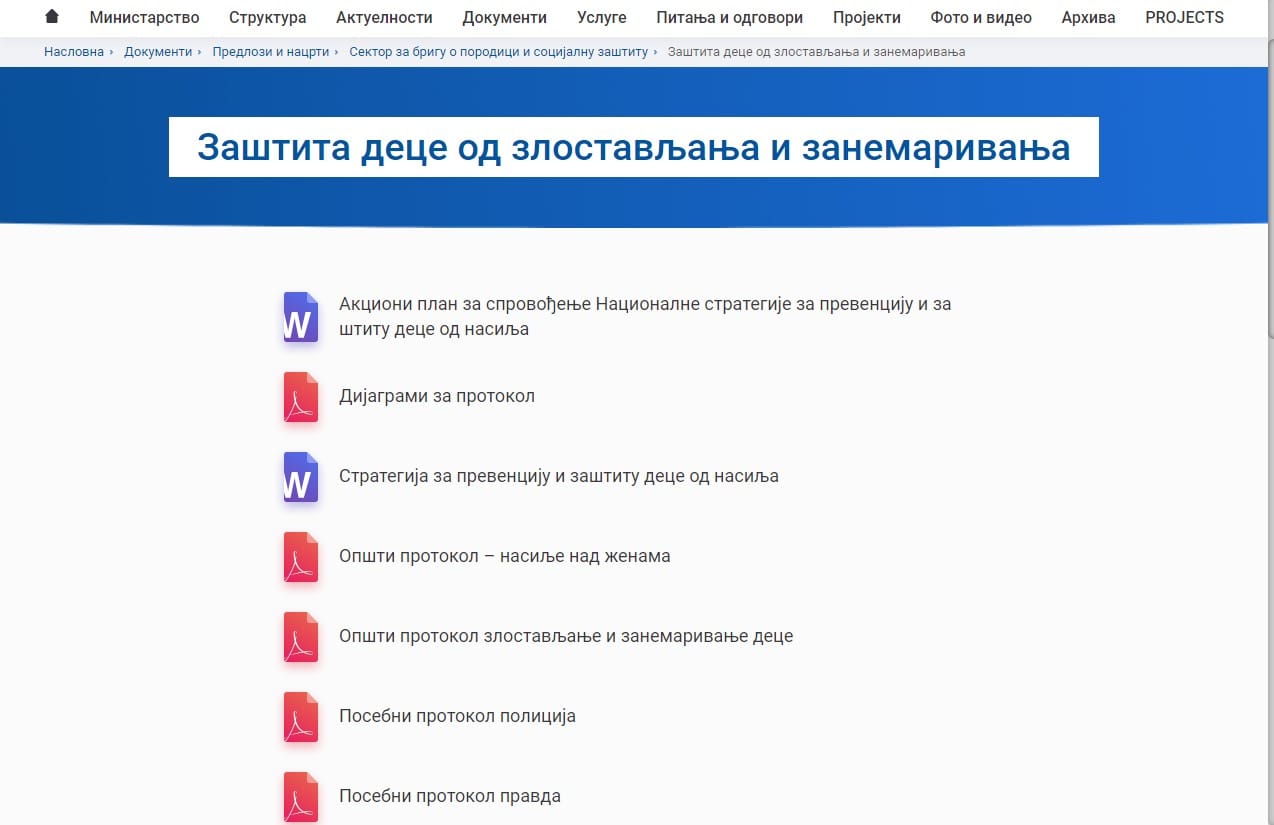Click the home icon in navigation bar
Viewport: 1274px width, 825px height.
52,17
